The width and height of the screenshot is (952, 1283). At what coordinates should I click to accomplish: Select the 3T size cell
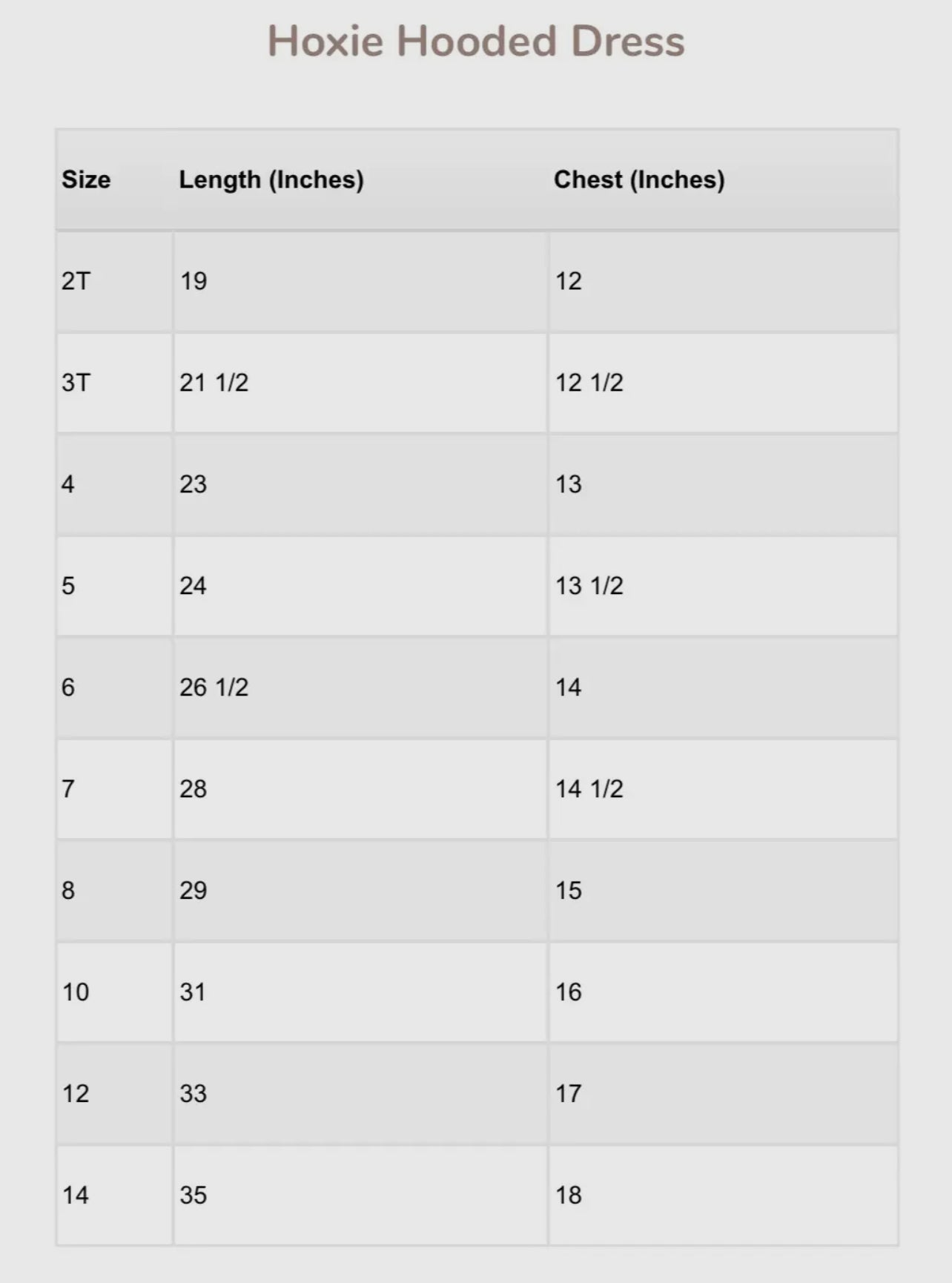[x=76, y=383]
